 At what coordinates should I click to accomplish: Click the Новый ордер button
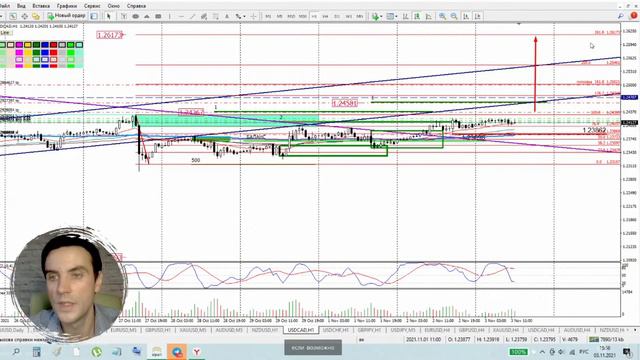tap(67, 16)
